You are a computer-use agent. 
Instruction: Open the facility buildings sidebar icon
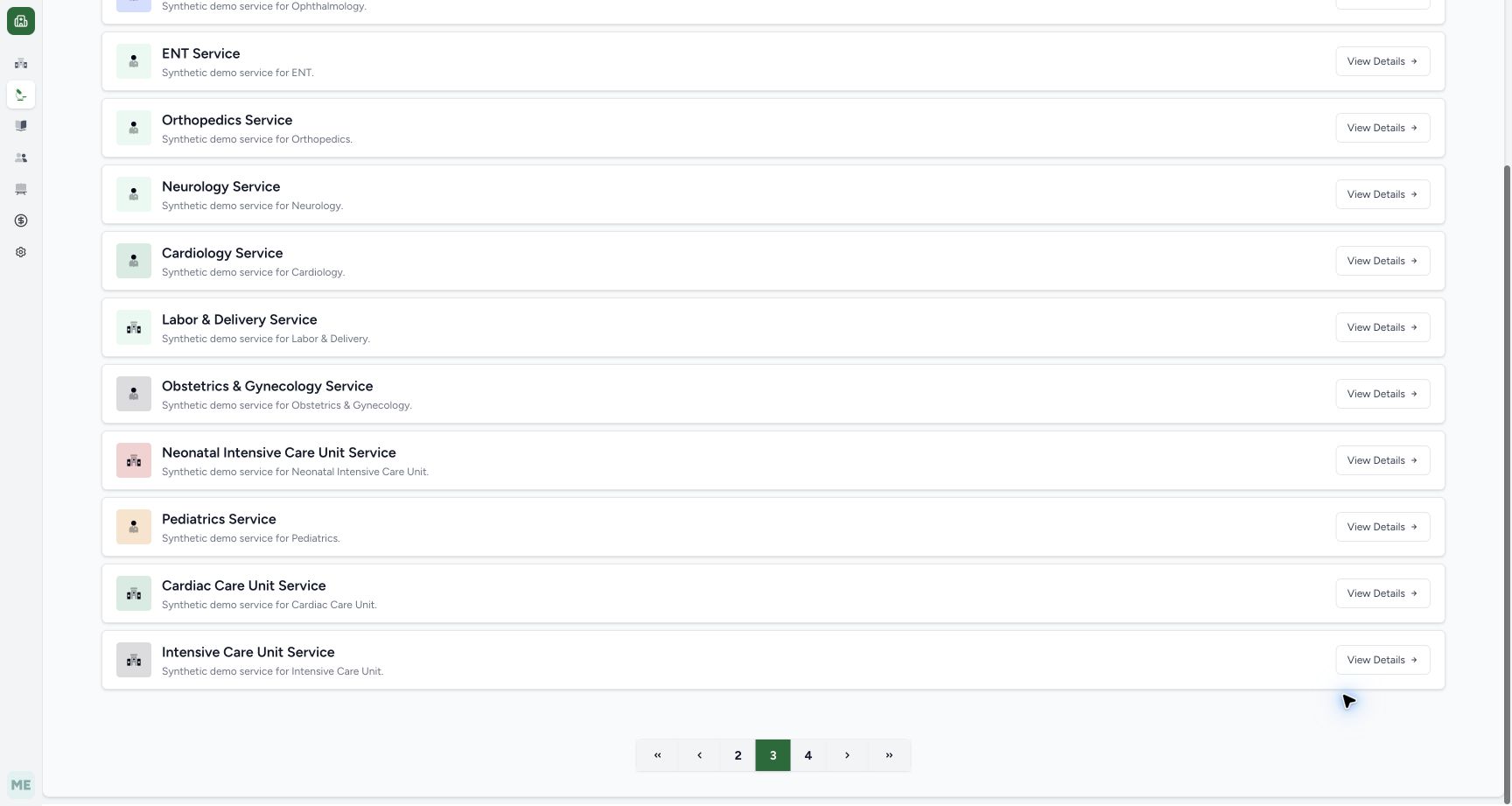[x=21, y=63]
